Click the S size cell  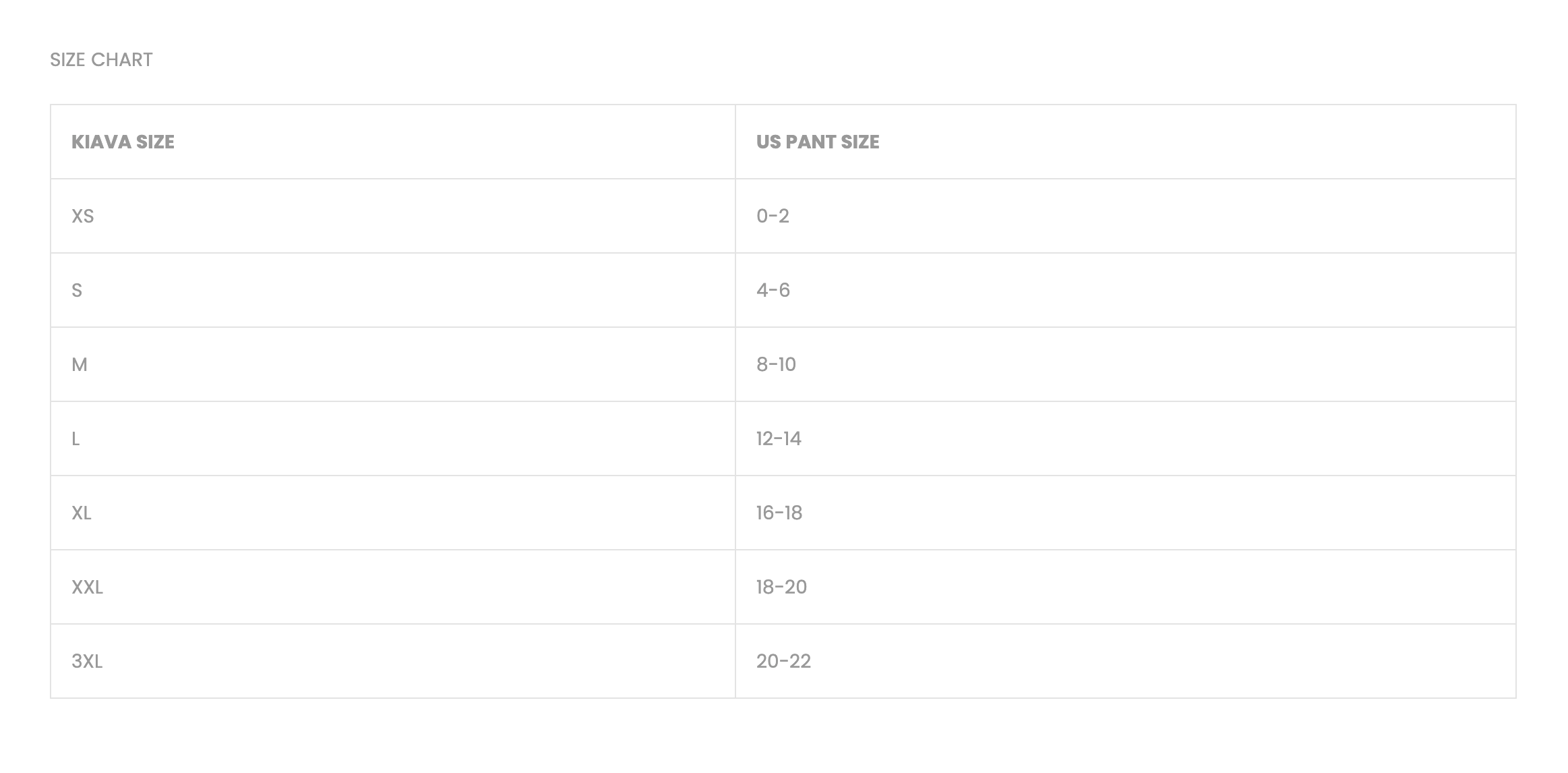[77, 290]
